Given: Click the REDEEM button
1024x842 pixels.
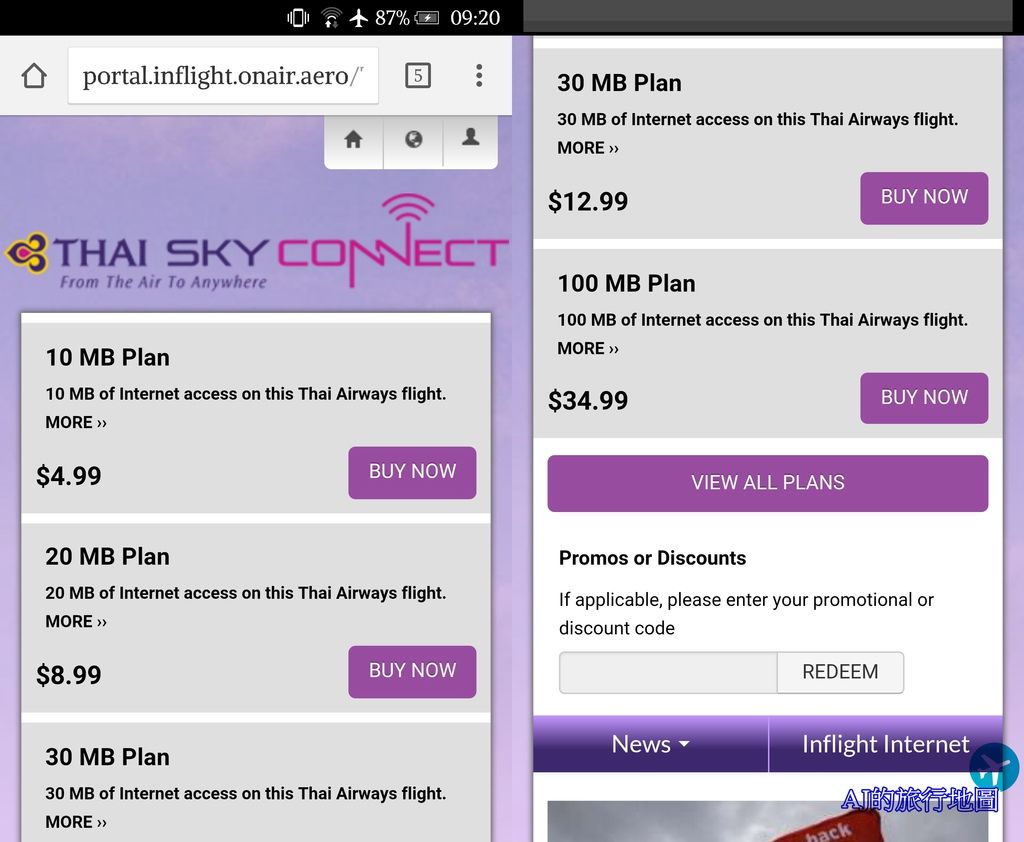Looking at the screenshot, I should coord(840,672).
